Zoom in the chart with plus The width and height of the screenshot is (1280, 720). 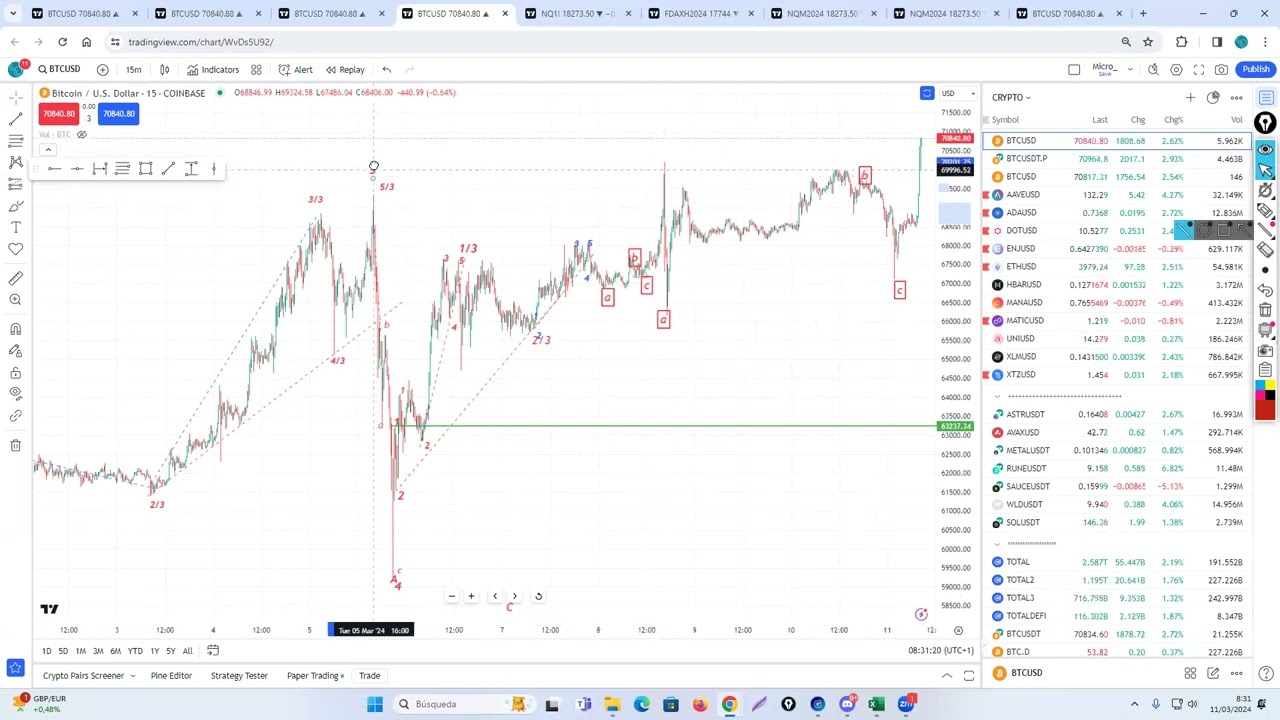pyautogui.click(x=471, y=596)
